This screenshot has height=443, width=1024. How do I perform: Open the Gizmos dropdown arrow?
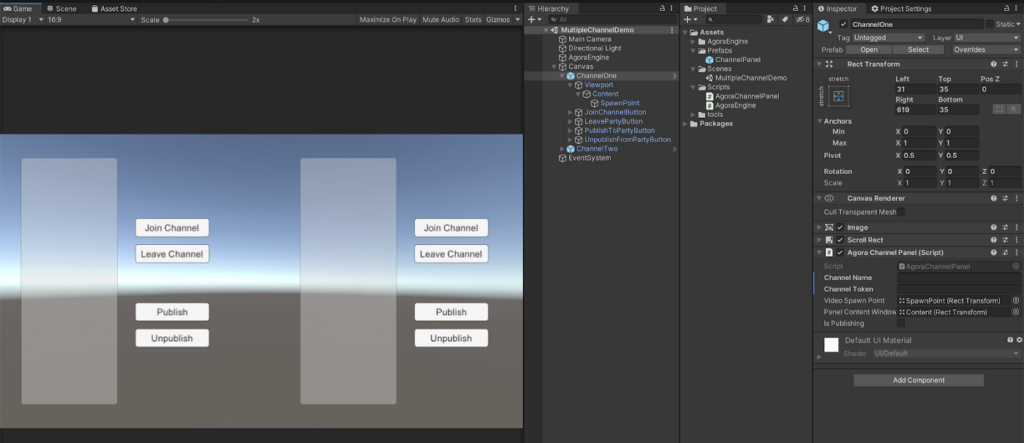[518, 20]
